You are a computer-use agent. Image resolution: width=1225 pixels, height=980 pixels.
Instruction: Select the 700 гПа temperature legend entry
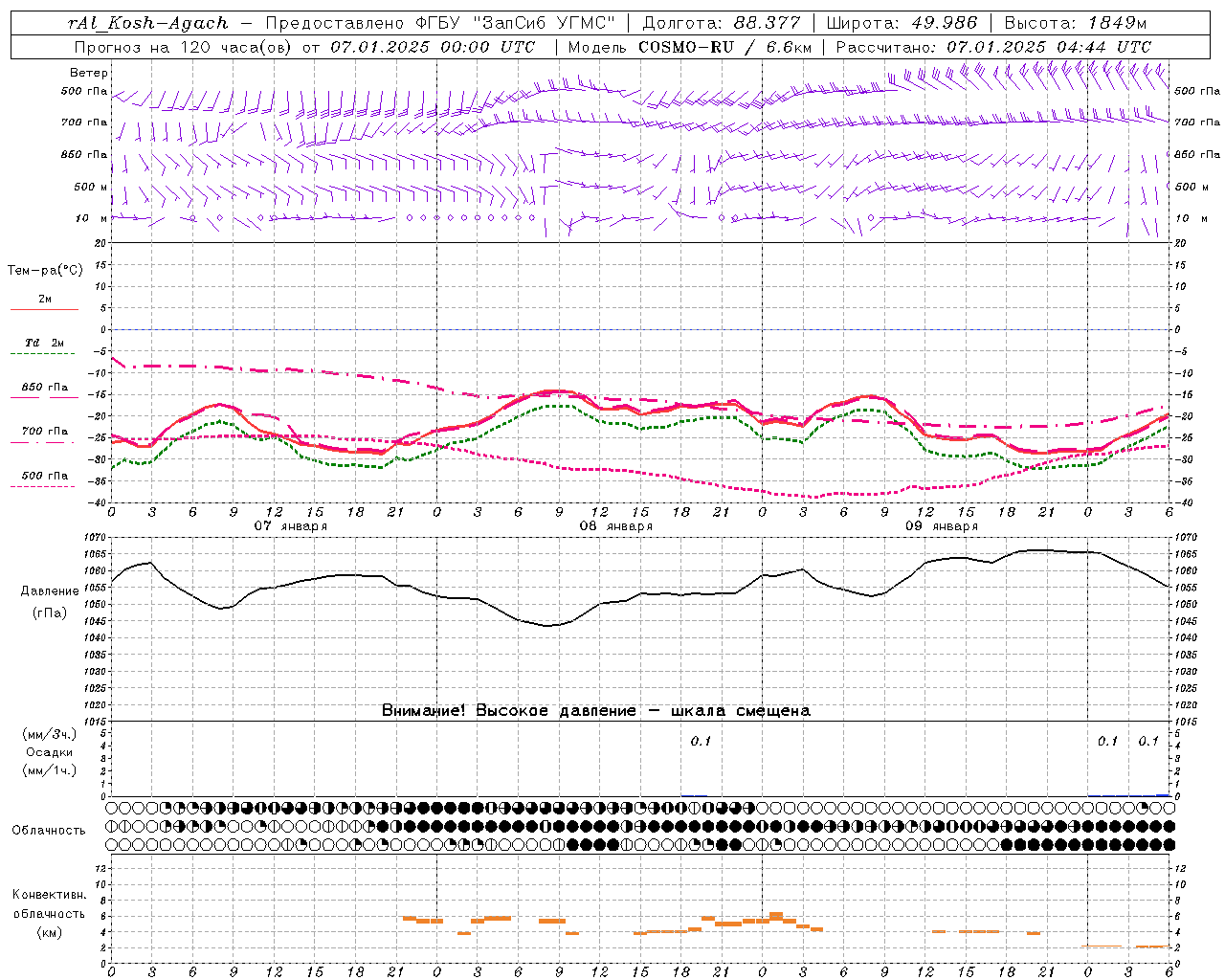coord(44,432)
